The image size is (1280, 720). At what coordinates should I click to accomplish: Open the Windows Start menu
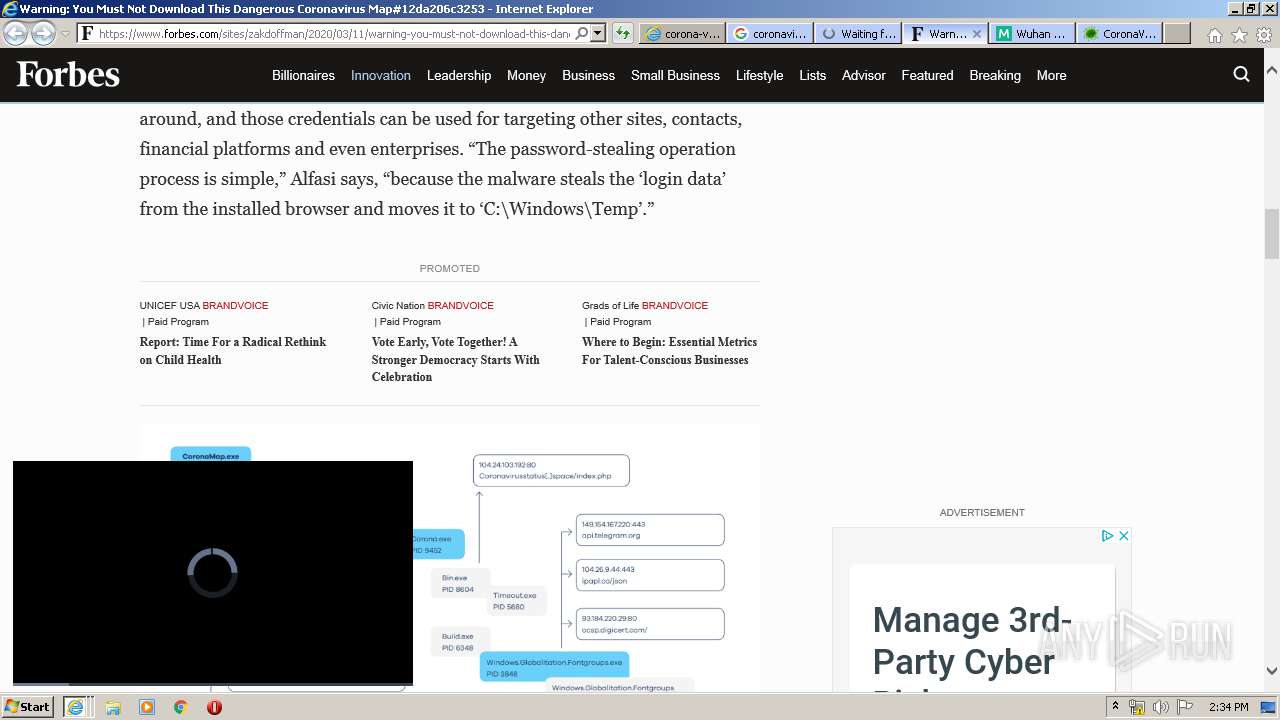coord(28,707)
